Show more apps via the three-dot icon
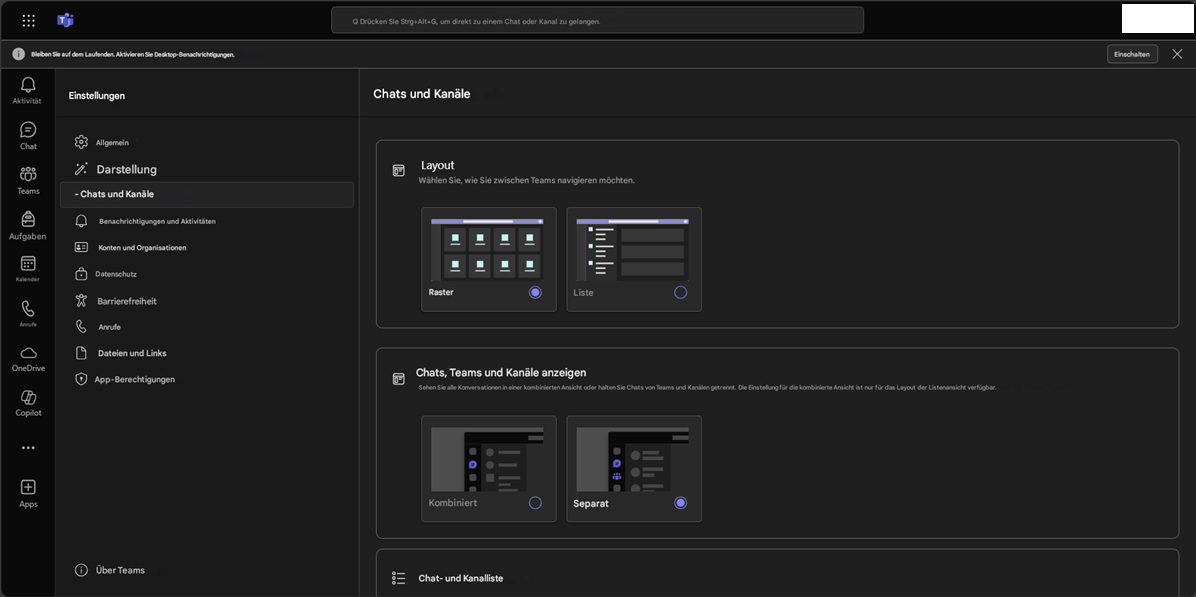 point(28,448)
